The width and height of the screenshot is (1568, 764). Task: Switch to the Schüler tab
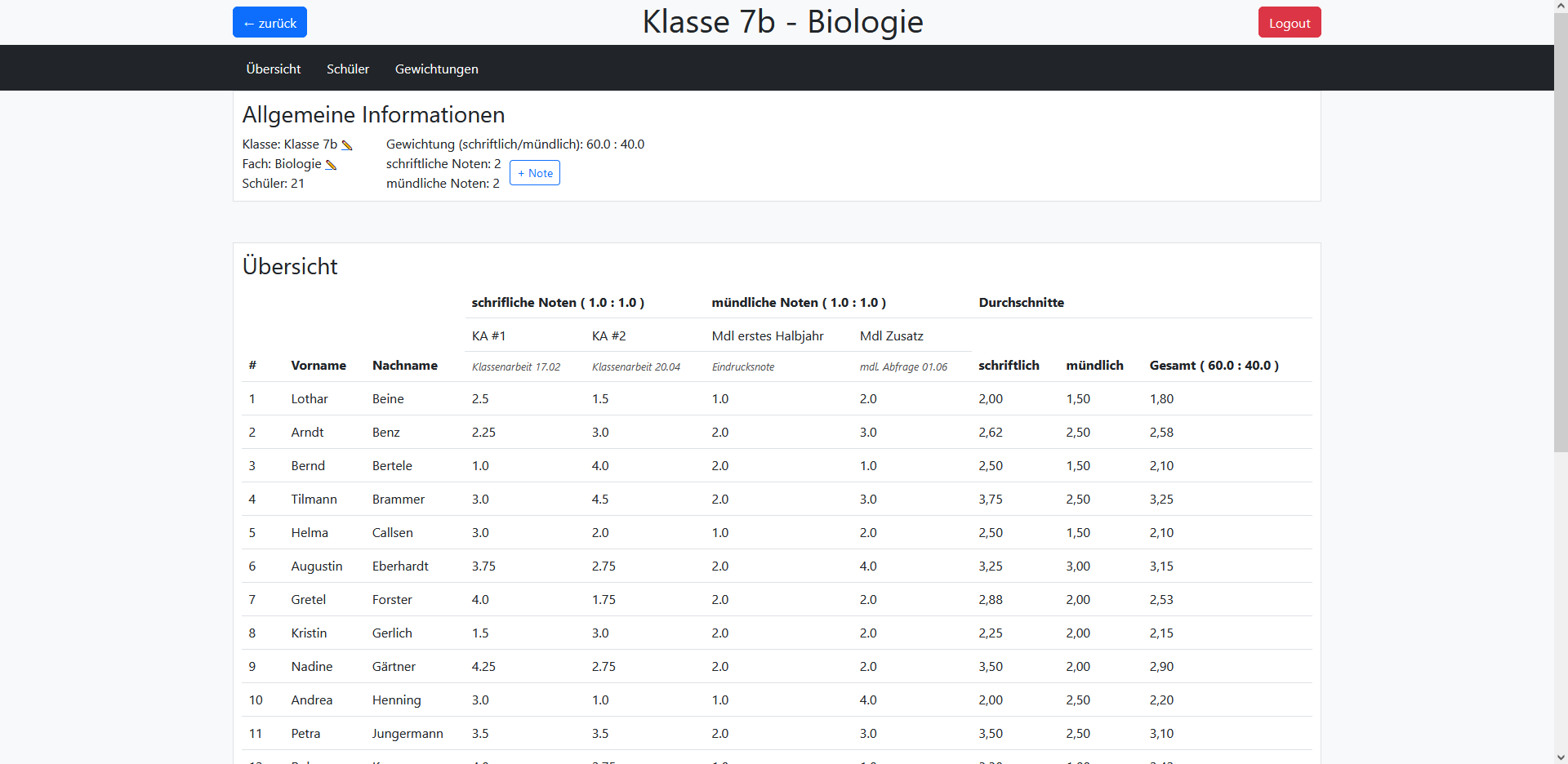tap(347, 69)
